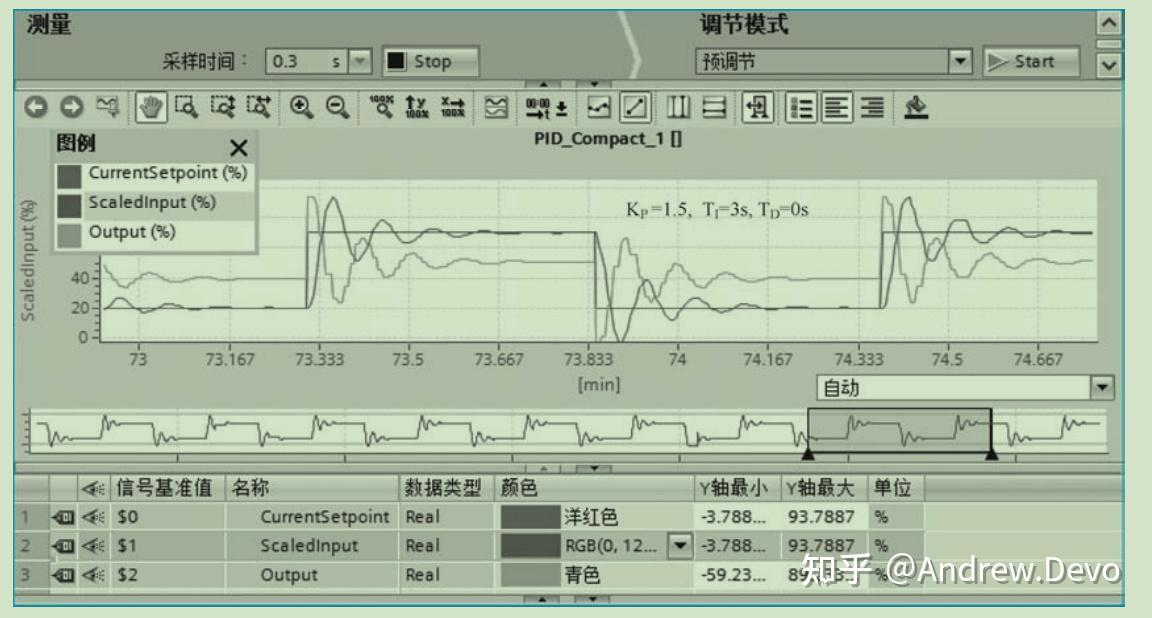Select the hand pan tool
1152x618 pixels.
click(x=151, y=107)
